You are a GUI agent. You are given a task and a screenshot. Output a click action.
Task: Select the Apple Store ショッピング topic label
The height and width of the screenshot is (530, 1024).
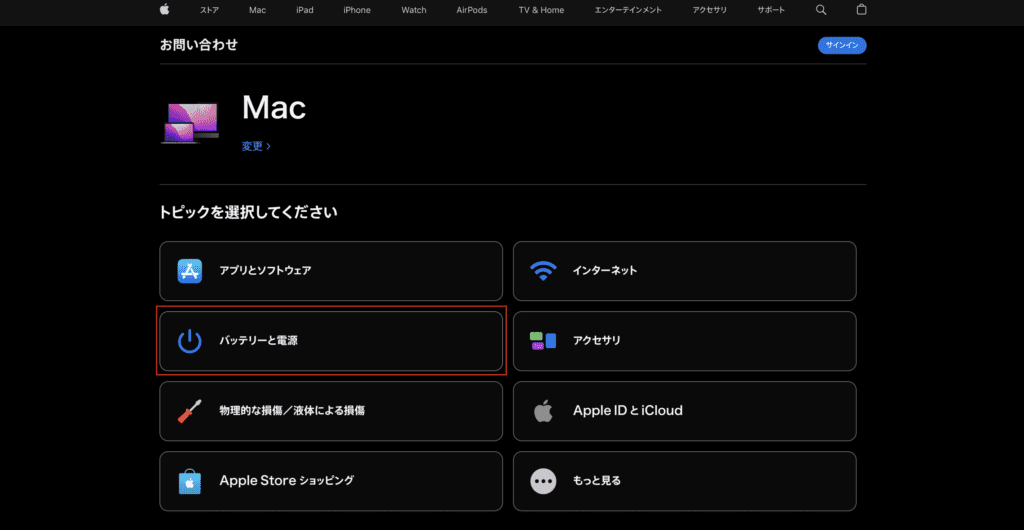(x=287, y=481)
